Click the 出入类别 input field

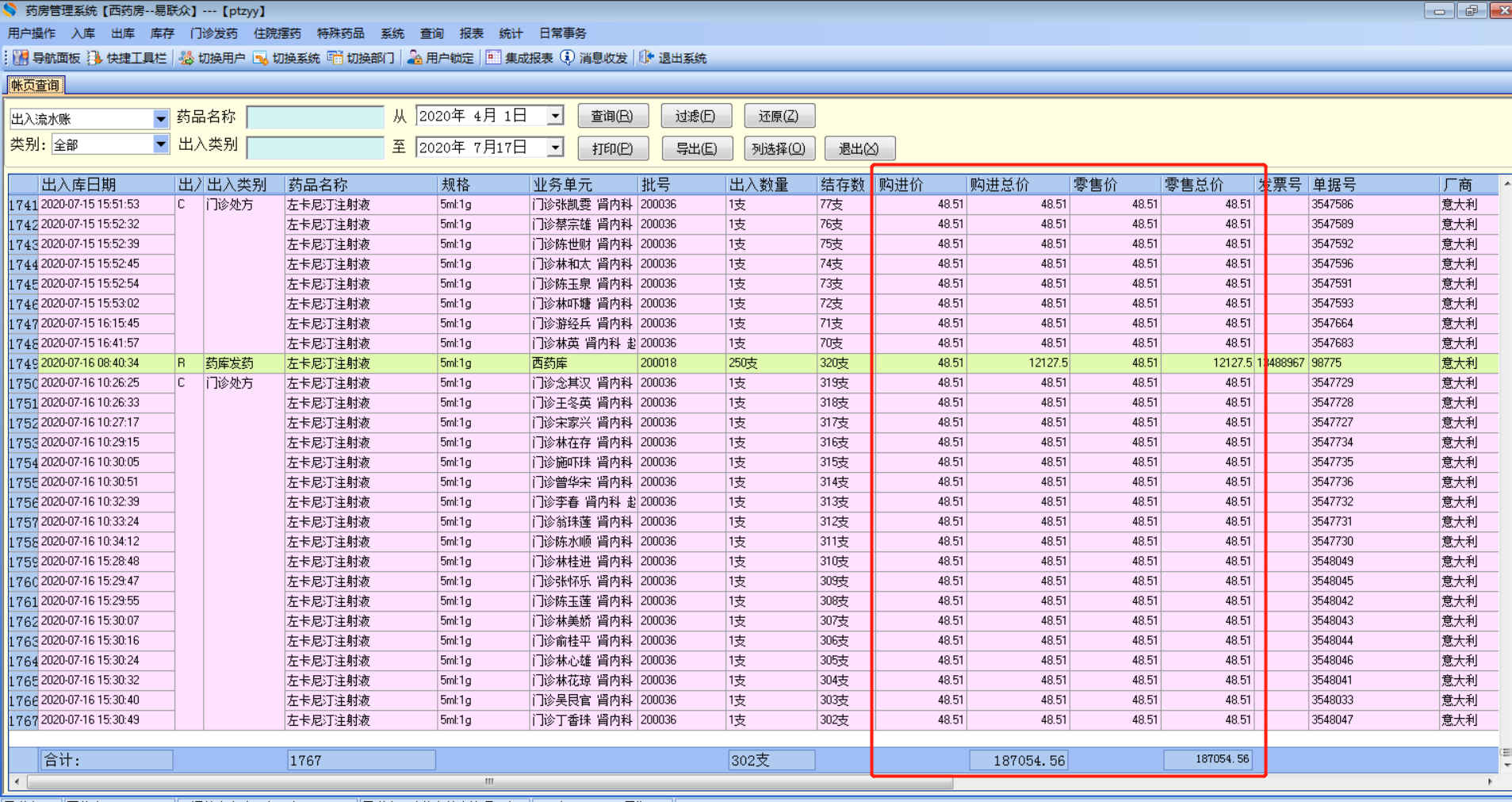click(x=316, y=148)
